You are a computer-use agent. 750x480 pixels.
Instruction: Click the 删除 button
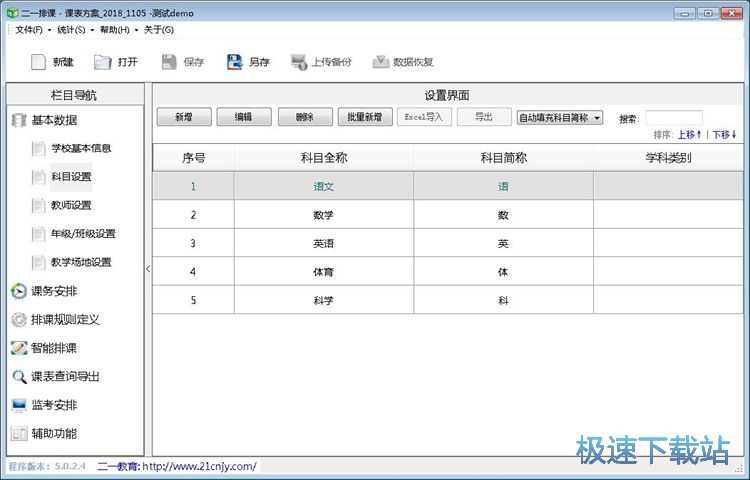(305, 117)
